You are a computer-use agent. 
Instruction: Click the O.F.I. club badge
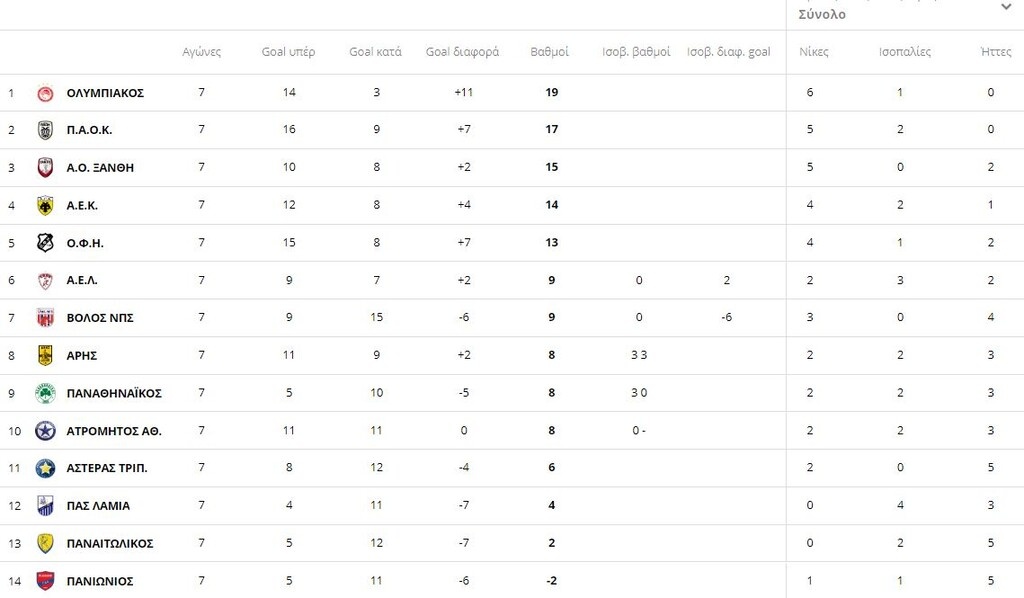tap(45, 243)
